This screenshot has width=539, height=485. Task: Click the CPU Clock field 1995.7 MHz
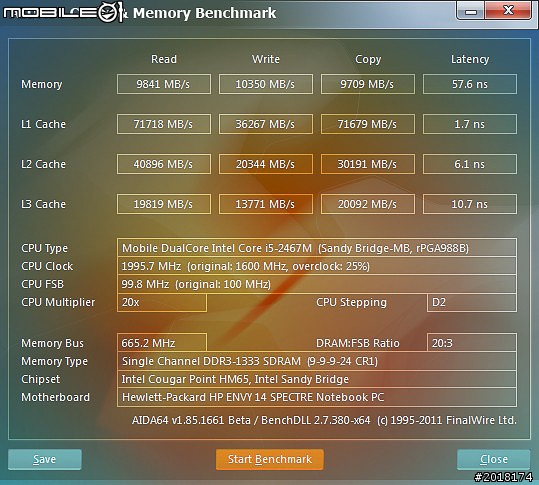(317, 266)
